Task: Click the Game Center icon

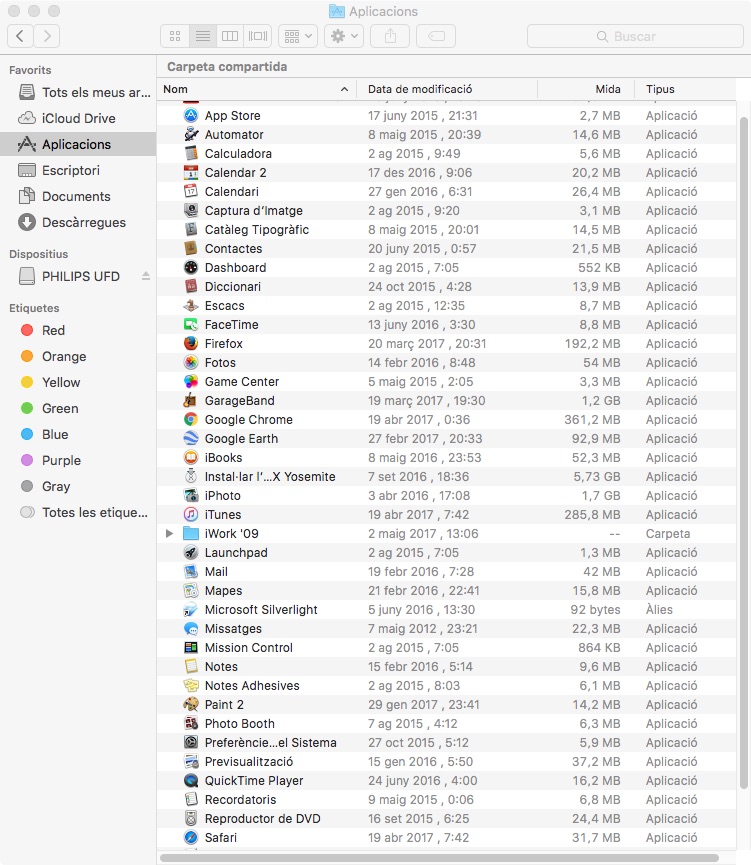Action: point(191,381)
